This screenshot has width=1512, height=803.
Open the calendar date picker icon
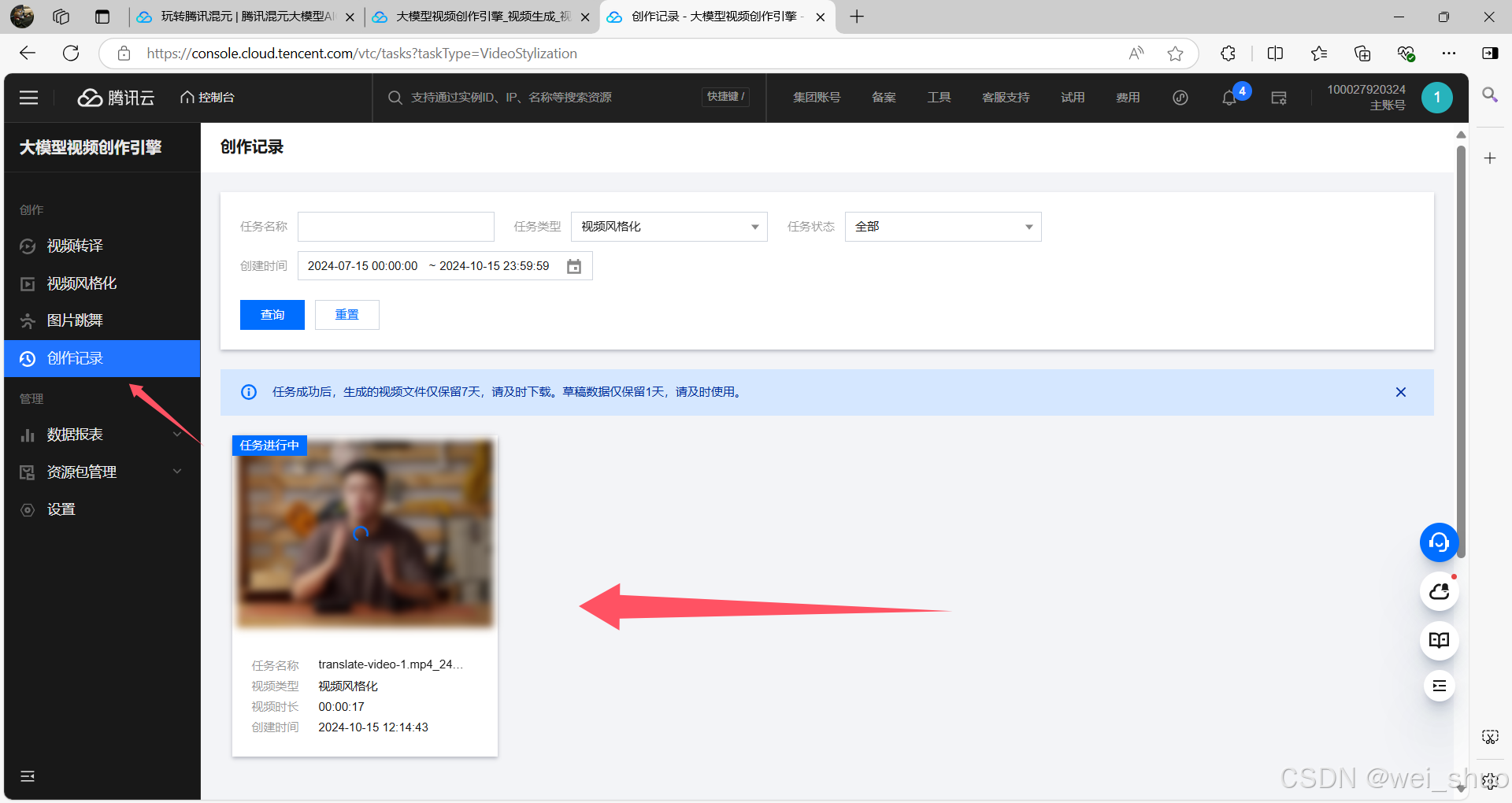574,266
